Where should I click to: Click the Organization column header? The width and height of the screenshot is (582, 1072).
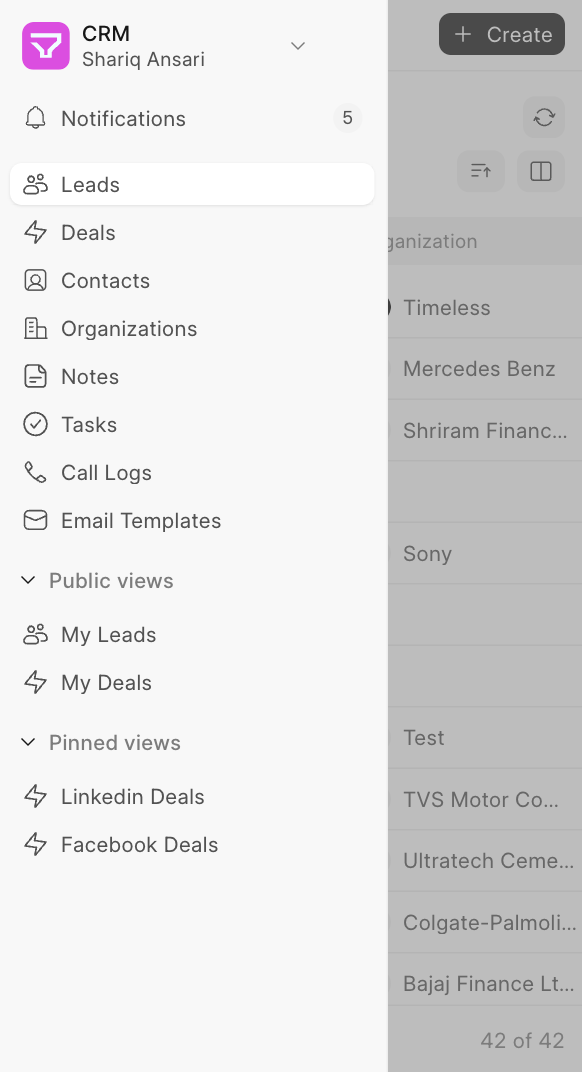click(440, 241)
